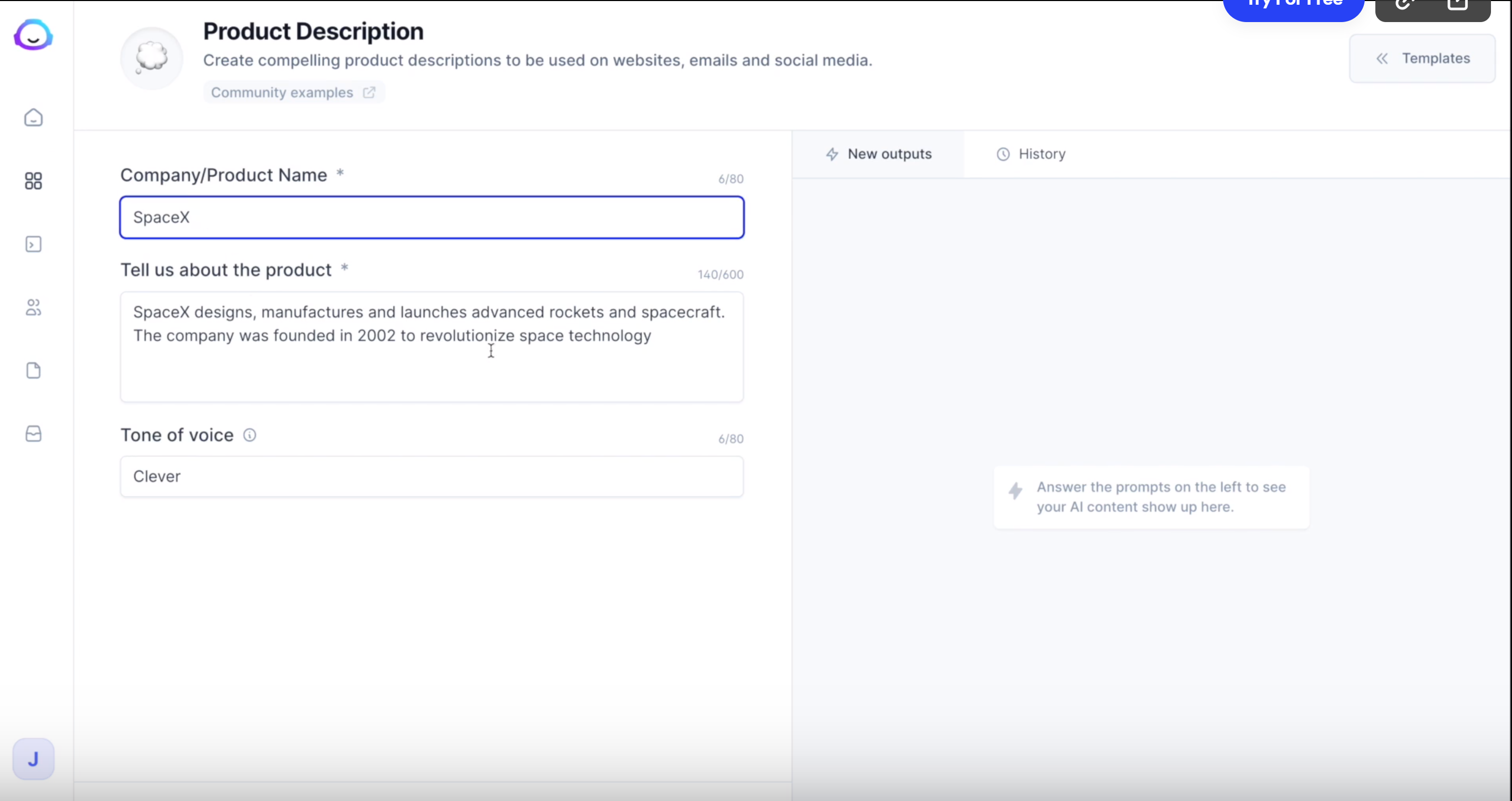Switch to the New outputs tab
Image resolution: width=1512 pixels, height=801 pixels.
click(878, 154)
